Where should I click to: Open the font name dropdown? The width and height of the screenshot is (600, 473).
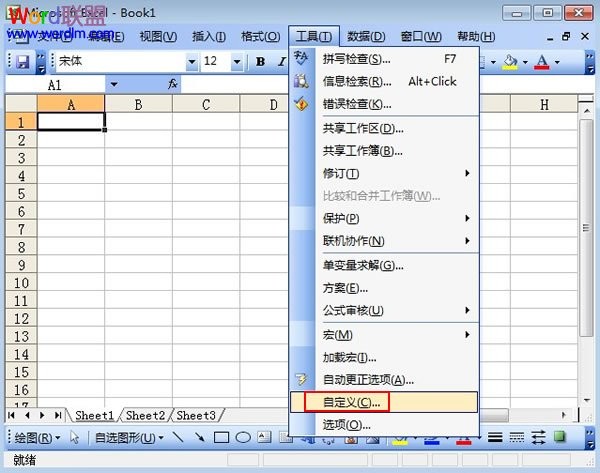192,62
